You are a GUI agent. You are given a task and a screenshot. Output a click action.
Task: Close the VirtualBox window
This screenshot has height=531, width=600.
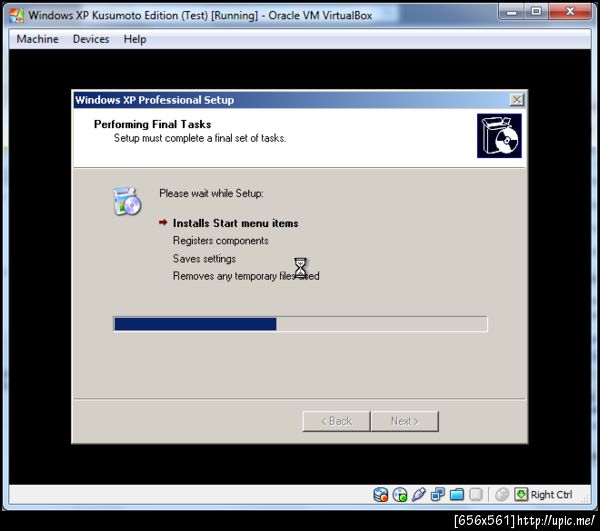pos(570,12)
